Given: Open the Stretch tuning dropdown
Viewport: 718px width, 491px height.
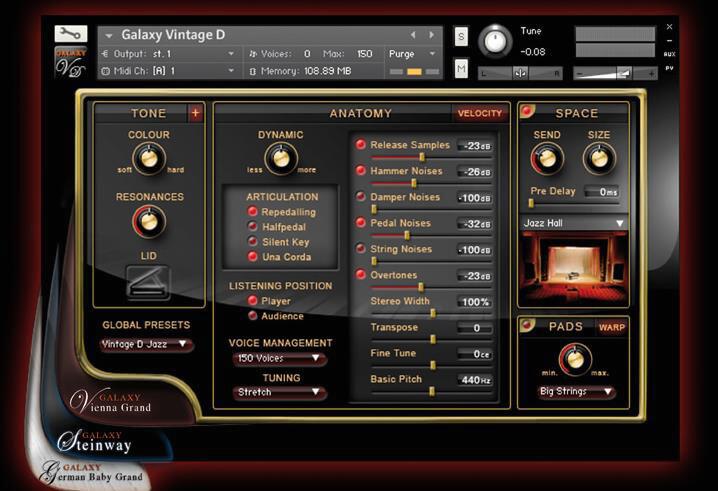Looking at the screenshot, I should click(x=279, y=393).
